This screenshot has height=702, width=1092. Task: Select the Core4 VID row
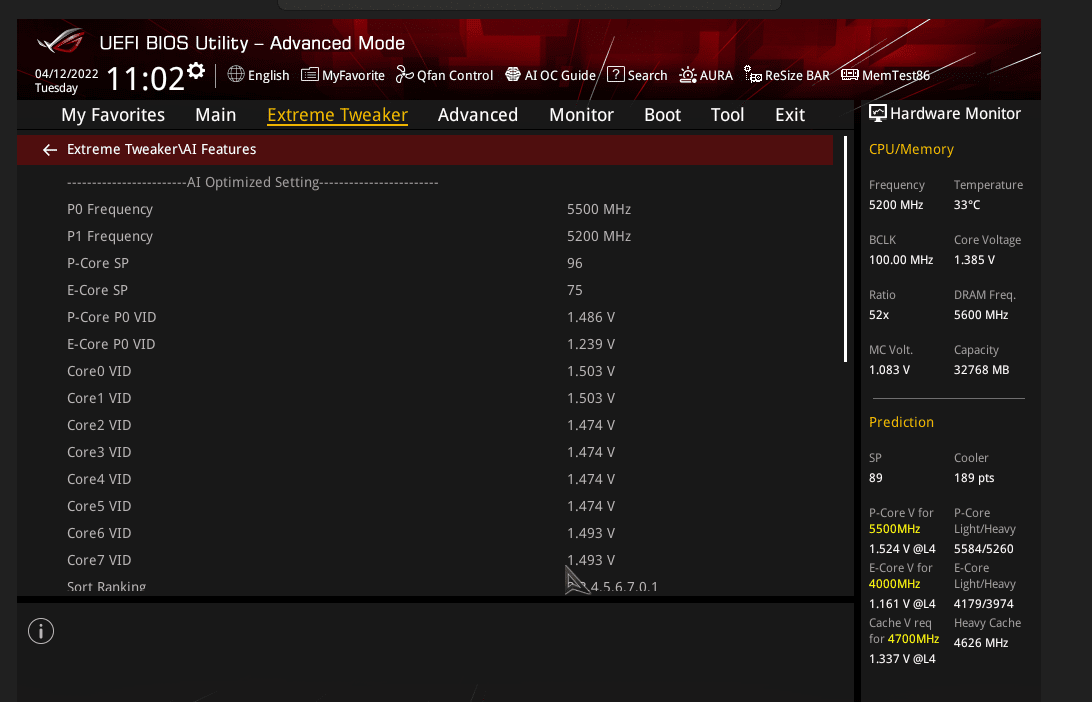pyautogui.click(x=425, y=479)
